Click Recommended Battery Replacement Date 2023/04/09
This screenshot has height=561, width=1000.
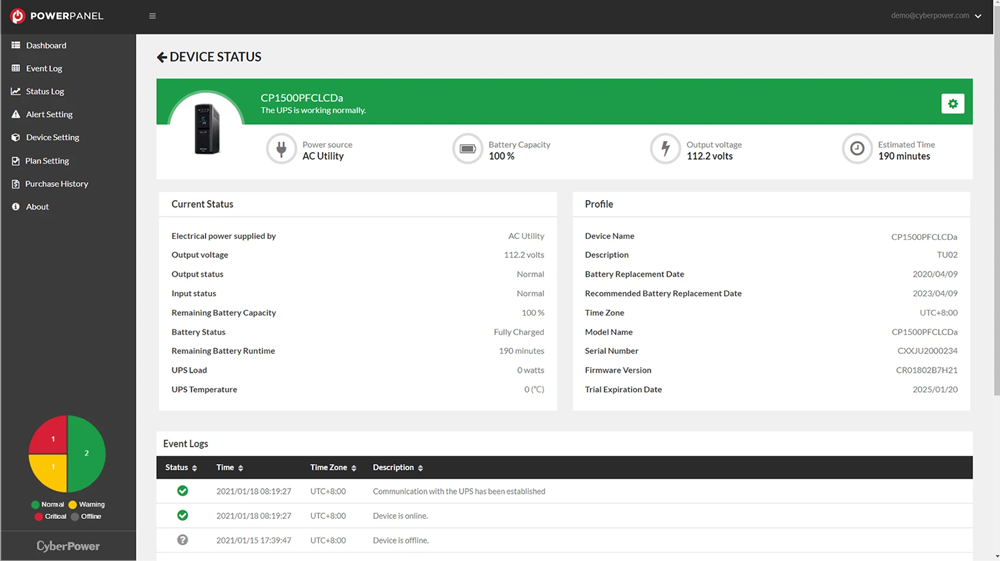[x=935, y=293]
